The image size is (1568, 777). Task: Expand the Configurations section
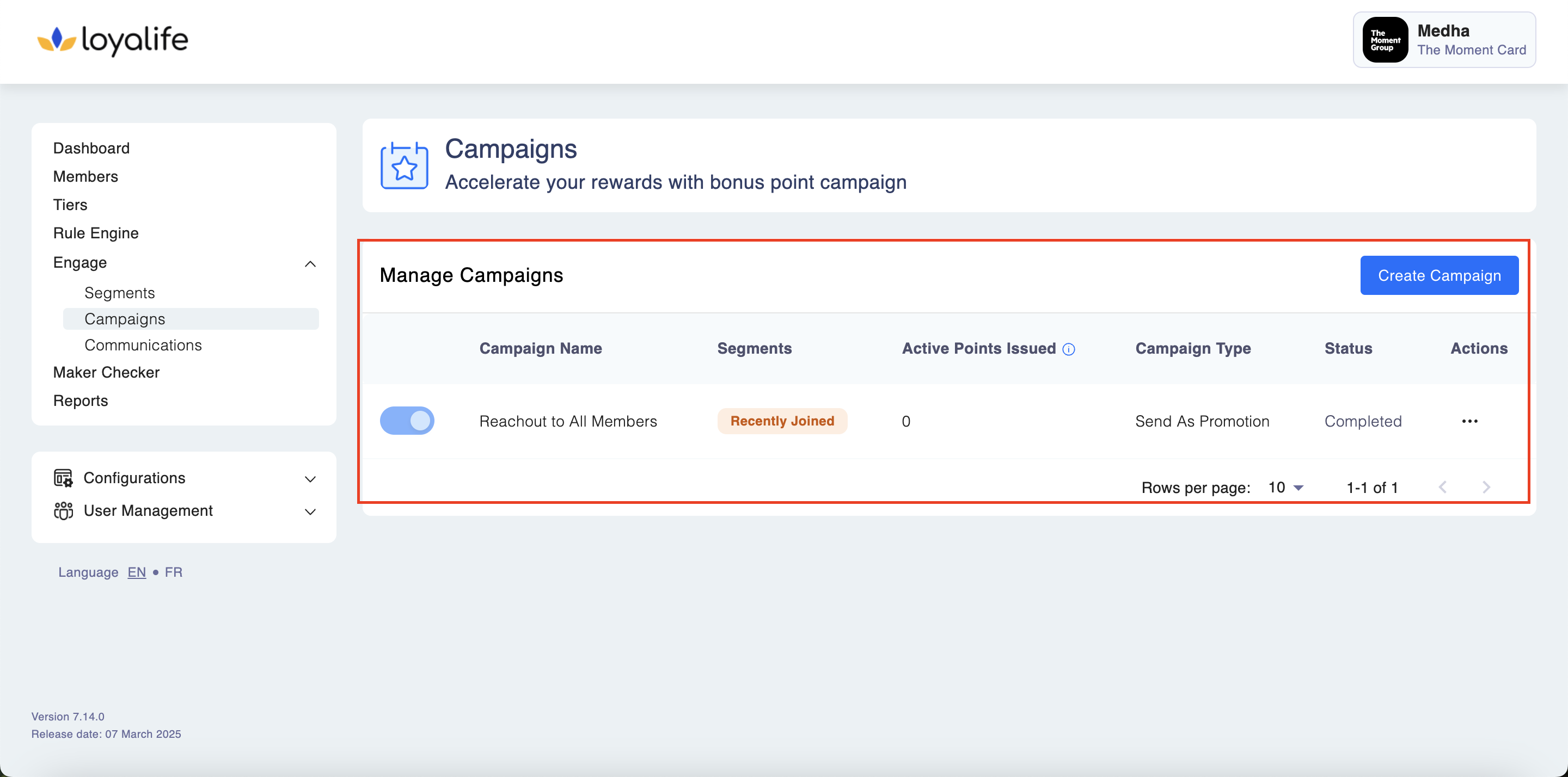click(x=310, y=479)
